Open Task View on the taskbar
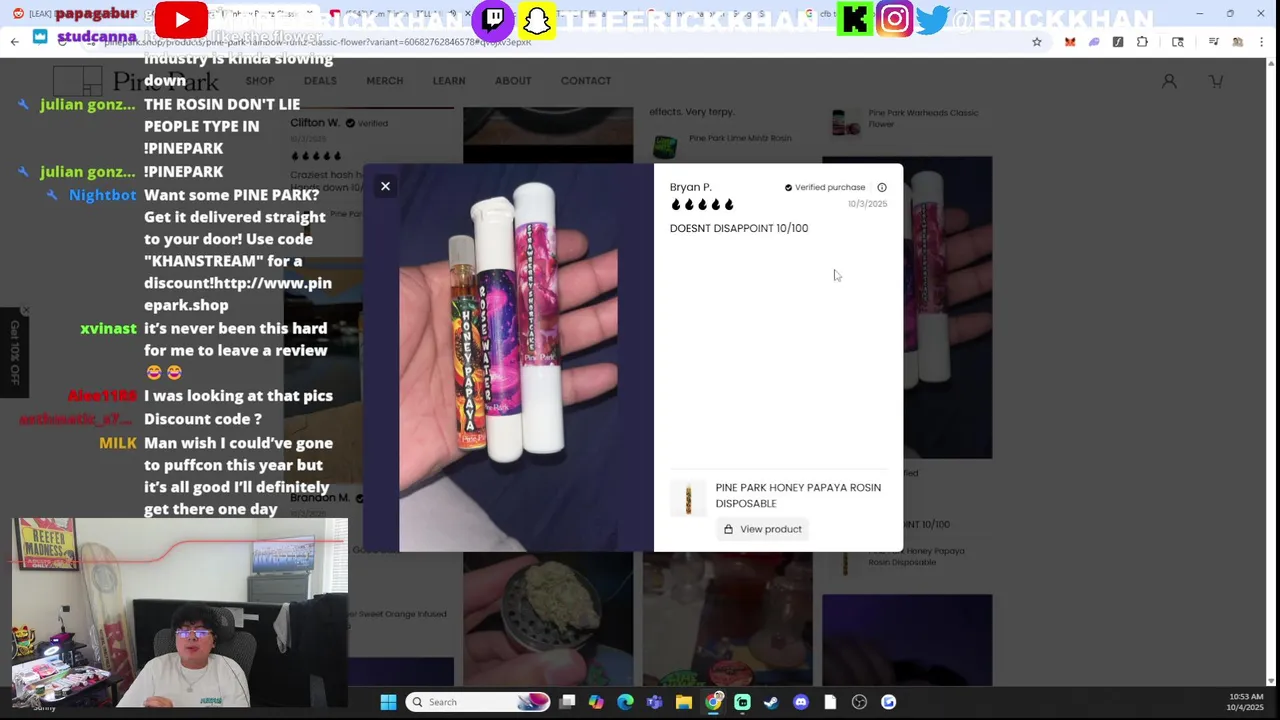 [x=567, y=702]
